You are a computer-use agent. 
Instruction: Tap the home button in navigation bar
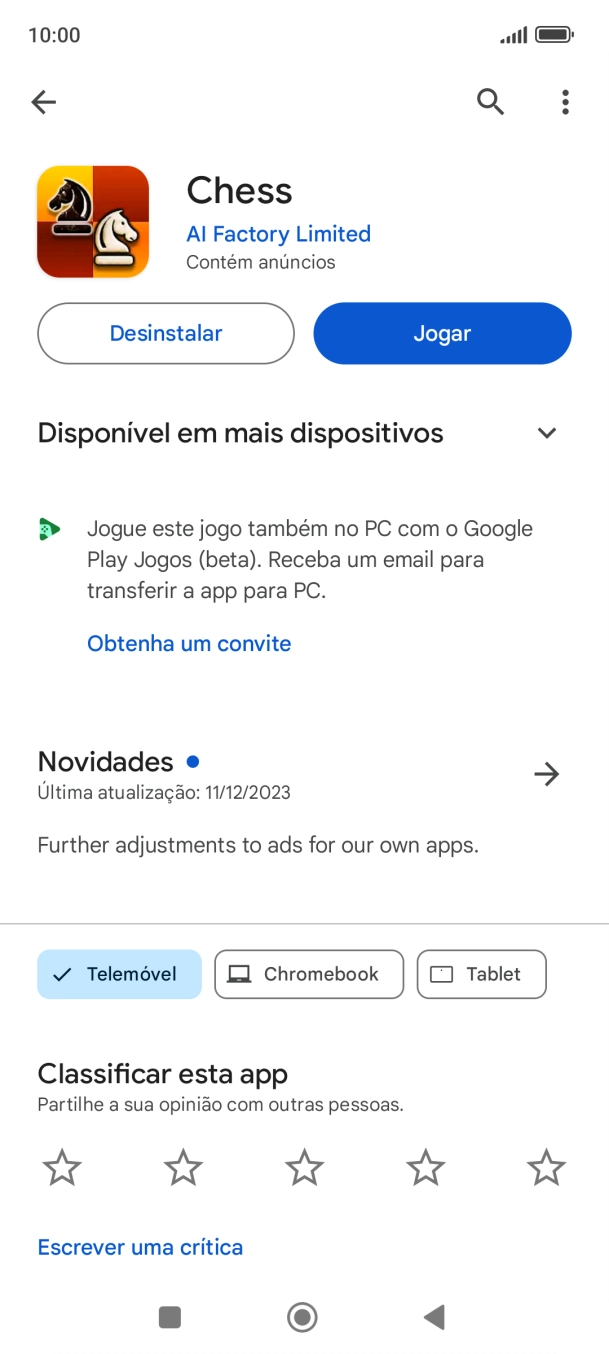[302, 1317]
